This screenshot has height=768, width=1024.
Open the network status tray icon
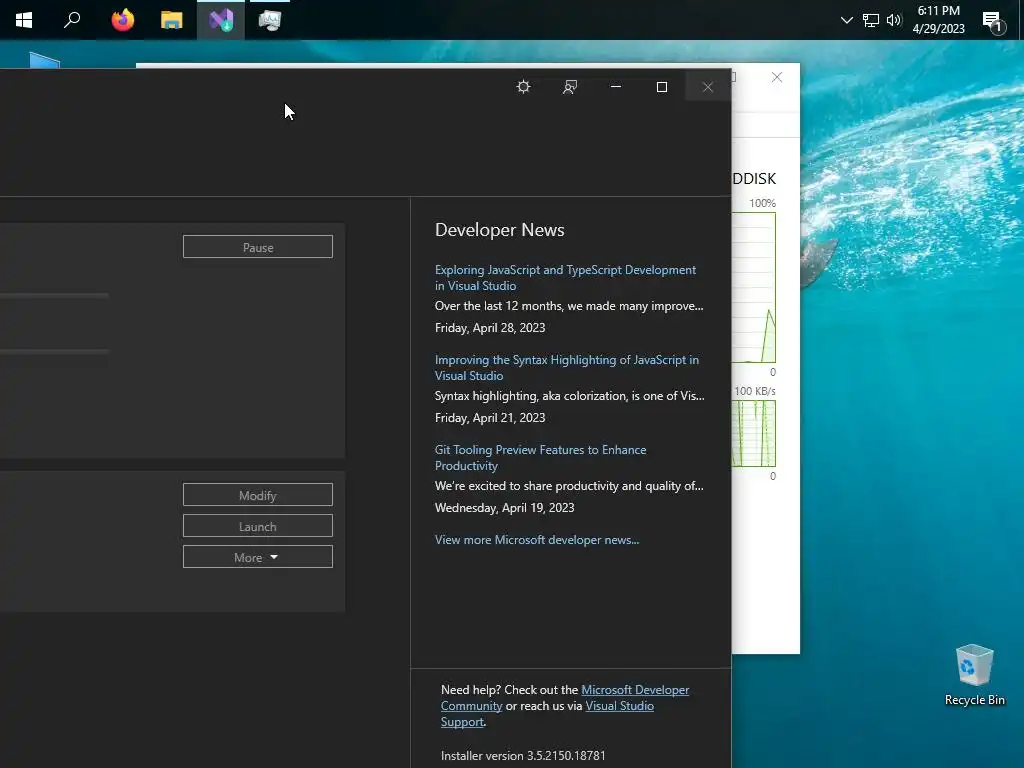(x=871, y=20)
